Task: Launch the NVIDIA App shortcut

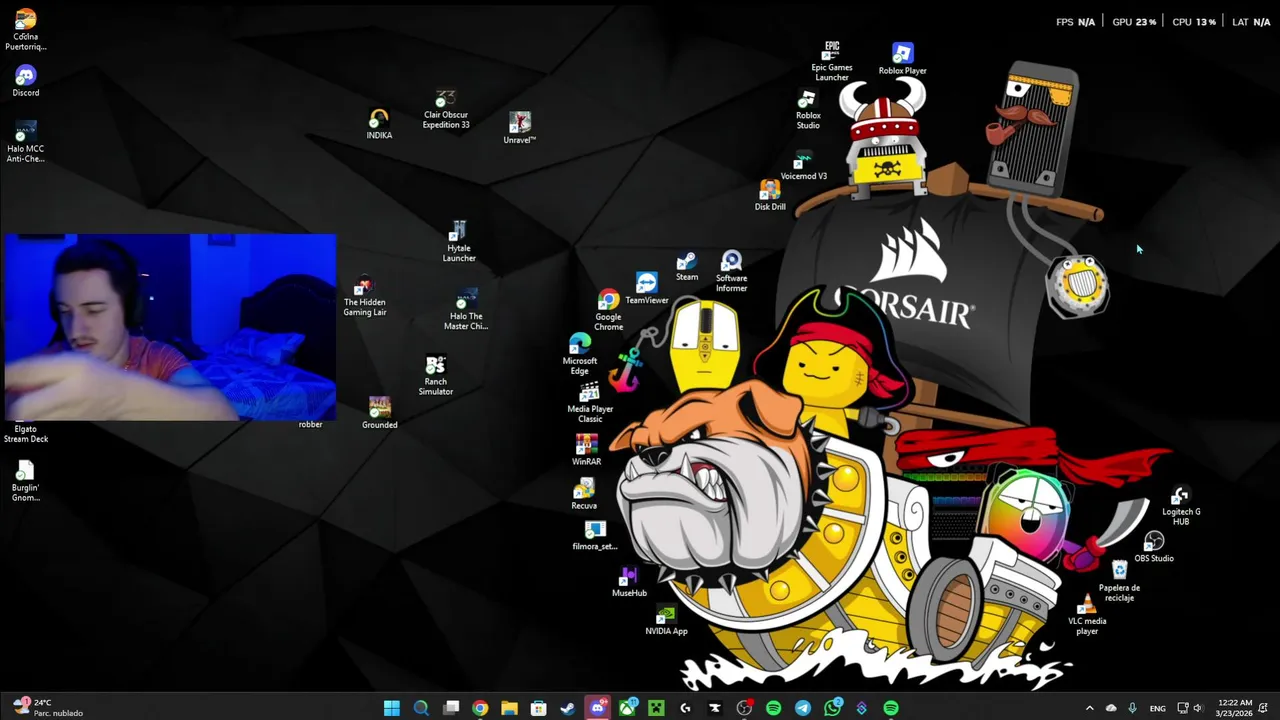Action: (x=666, y=620)
